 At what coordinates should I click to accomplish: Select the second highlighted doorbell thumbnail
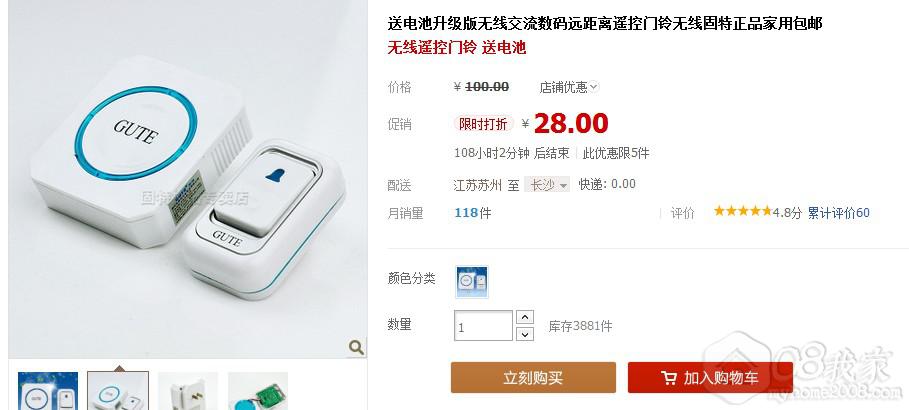point(118,391)
